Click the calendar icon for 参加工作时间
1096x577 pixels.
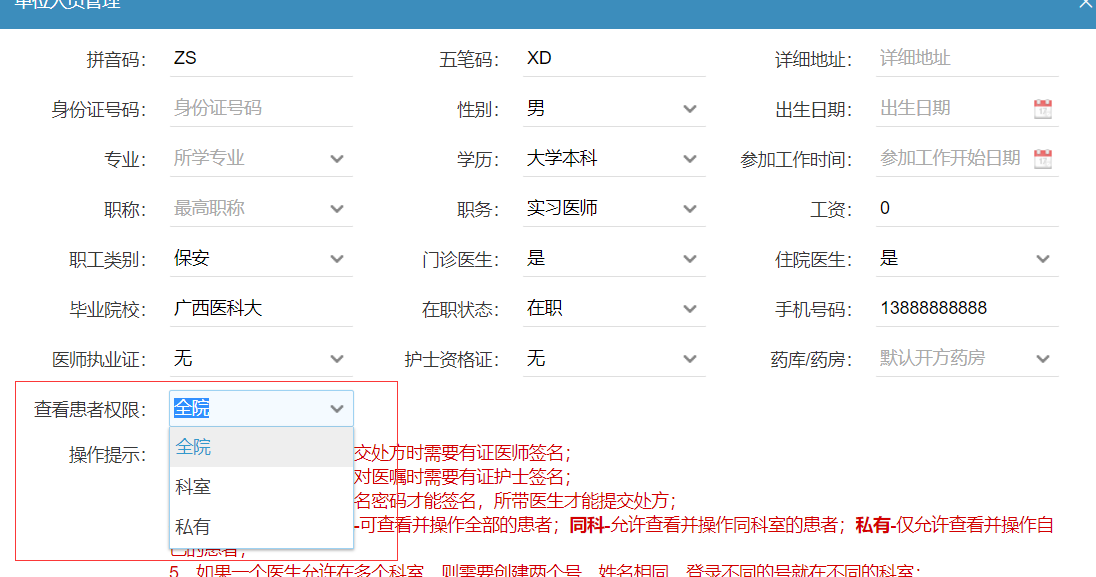tap(1043, 159)
